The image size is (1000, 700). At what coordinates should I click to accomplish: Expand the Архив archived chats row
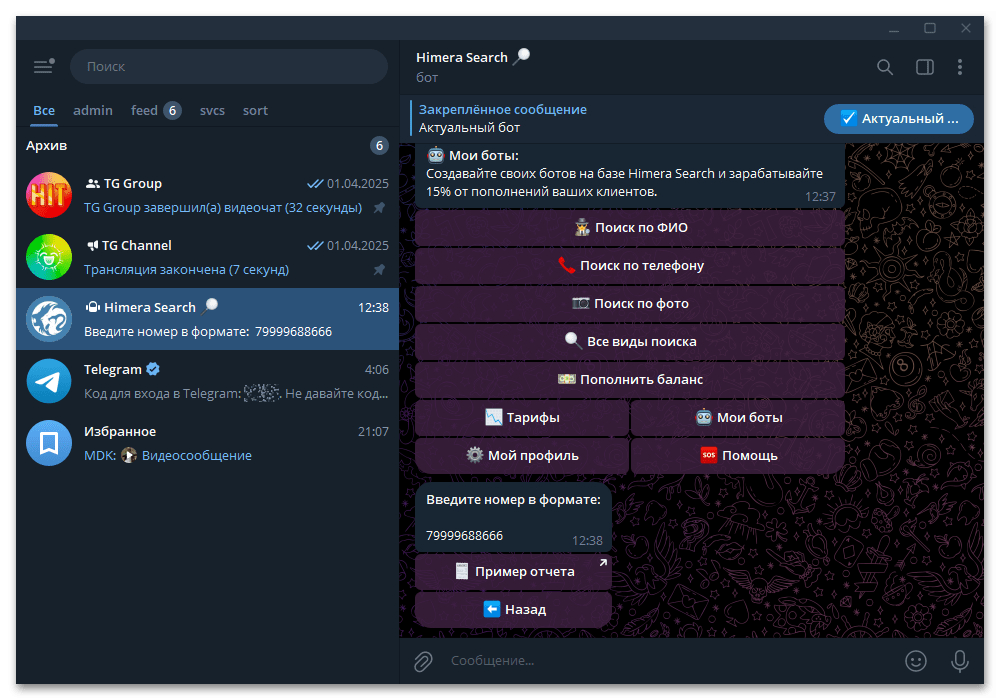pos(207,145)
